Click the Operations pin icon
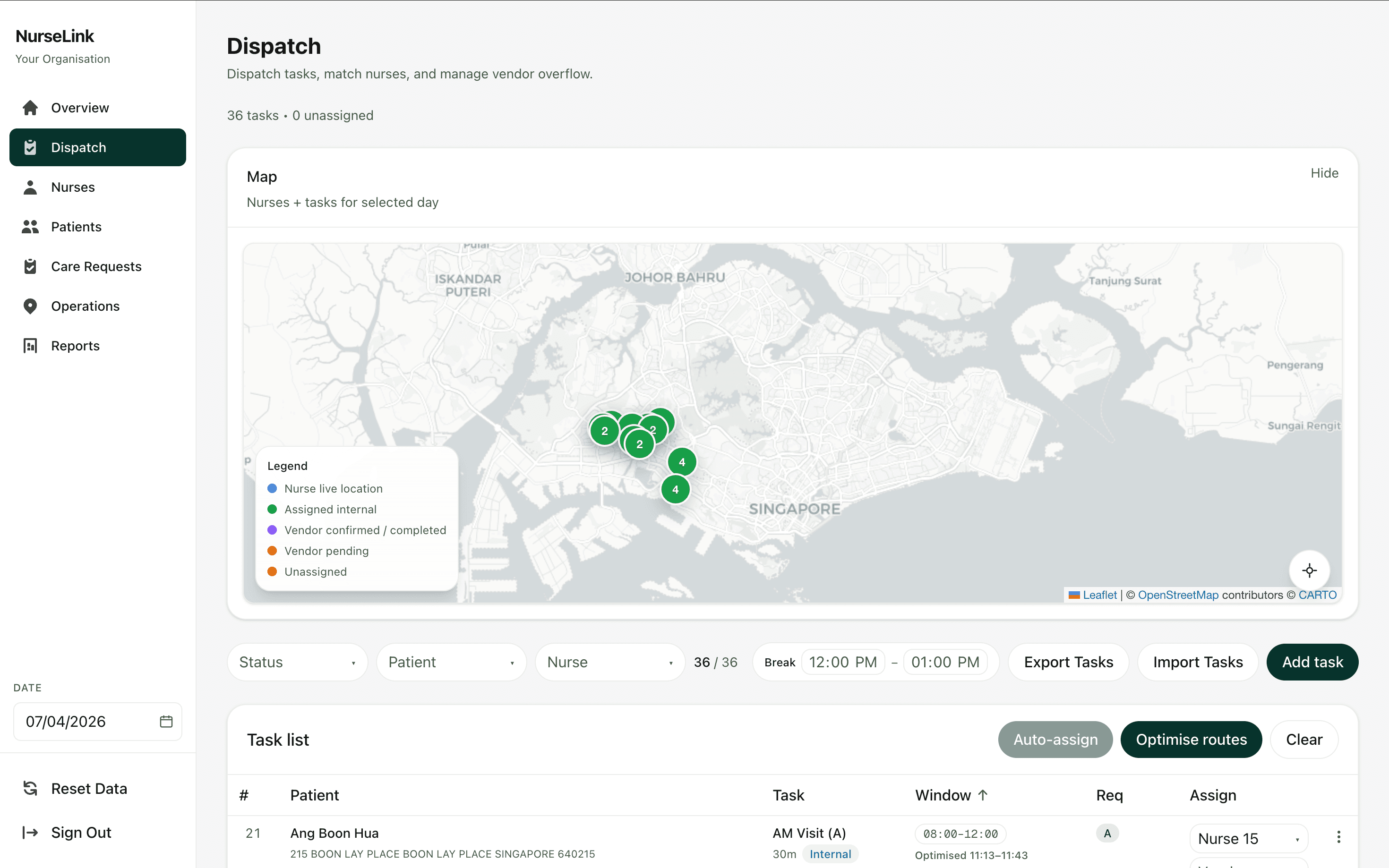Screen dimensions: 1389x868 click(30, 306)
